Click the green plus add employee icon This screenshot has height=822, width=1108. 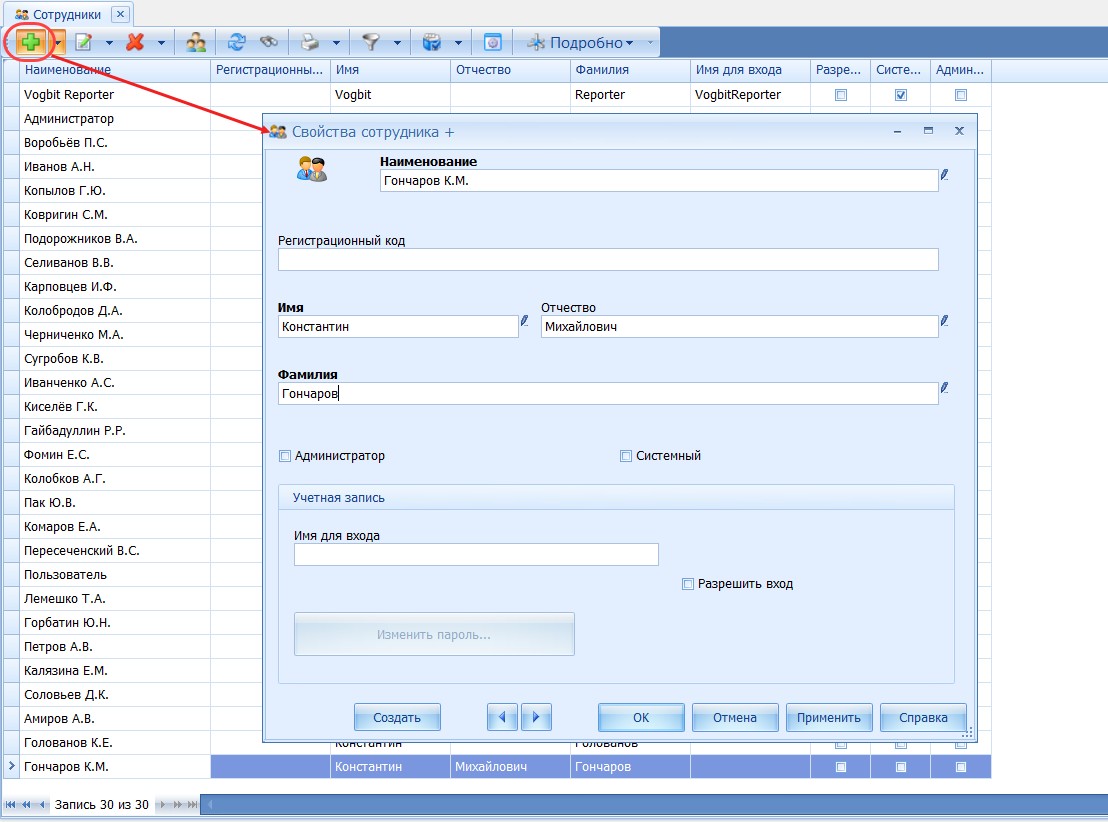pyautogui.click(x=30, y=42)
